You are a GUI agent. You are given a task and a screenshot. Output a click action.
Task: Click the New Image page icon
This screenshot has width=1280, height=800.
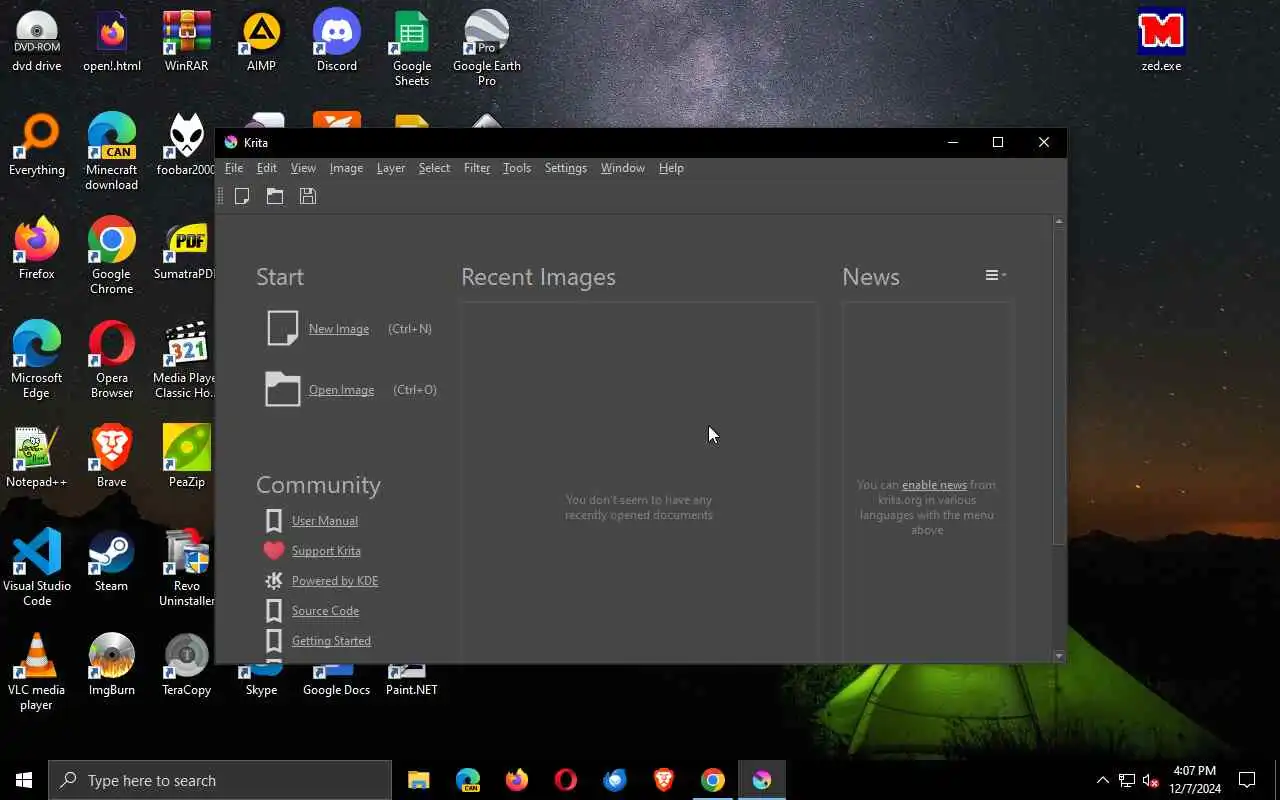(282, 328)
